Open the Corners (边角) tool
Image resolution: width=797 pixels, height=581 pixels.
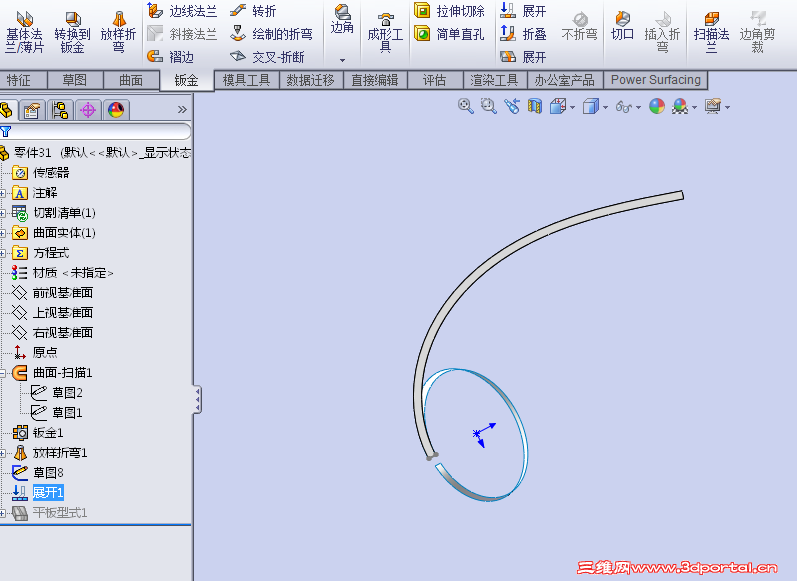point(342,20)
